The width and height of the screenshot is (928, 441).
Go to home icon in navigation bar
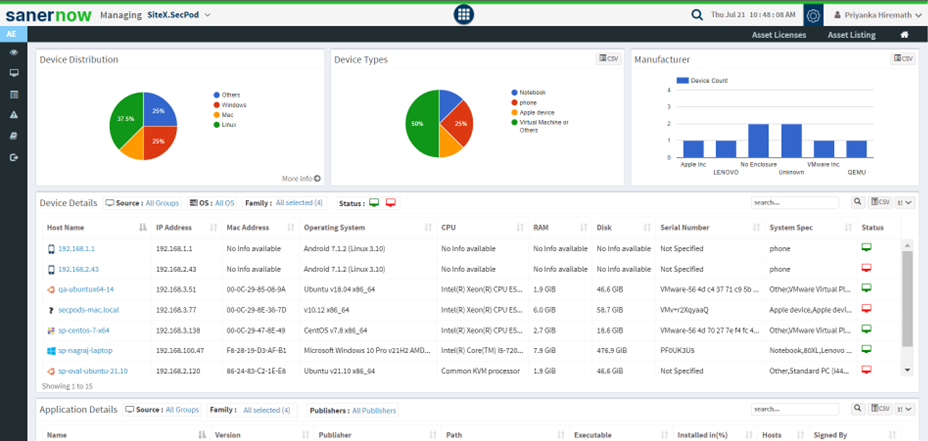[904, 35]
